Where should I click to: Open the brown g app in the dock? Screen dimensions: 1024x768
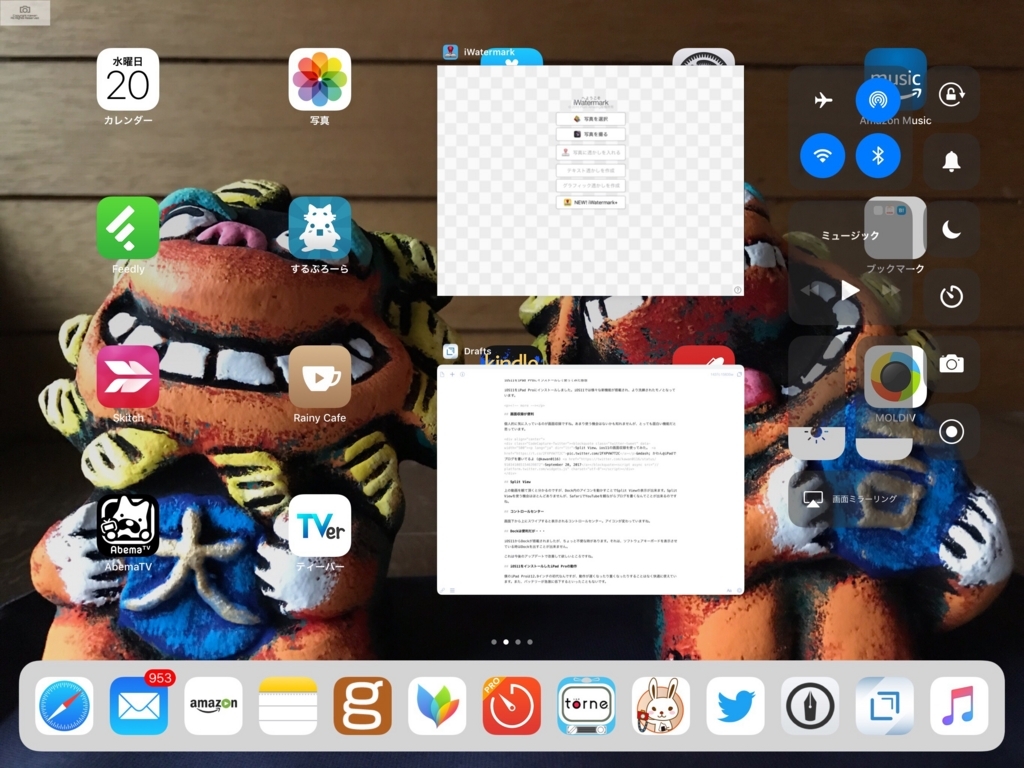tap(362, 706)
